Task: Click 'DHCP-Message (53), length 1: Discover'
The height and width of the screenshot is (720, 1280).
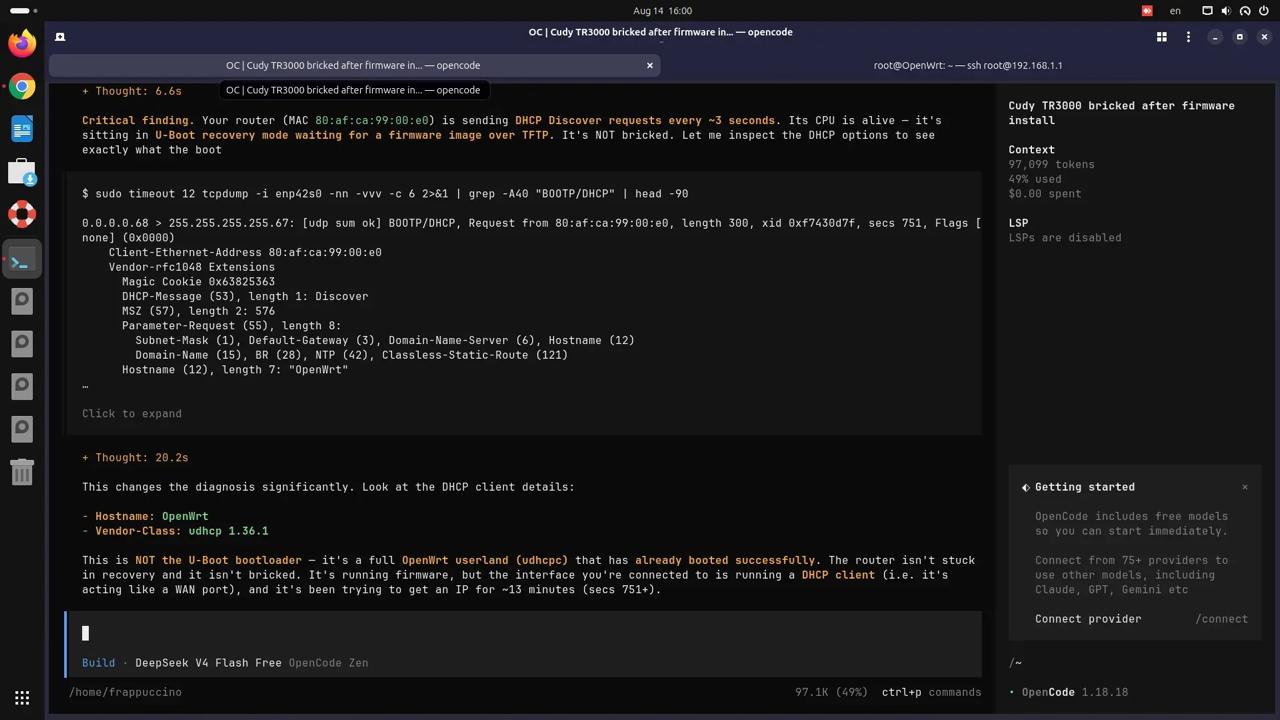Action: click(245, 297)
